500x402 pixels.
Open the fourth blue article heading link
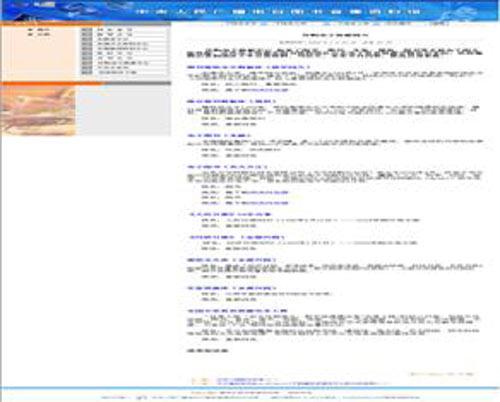227,167
